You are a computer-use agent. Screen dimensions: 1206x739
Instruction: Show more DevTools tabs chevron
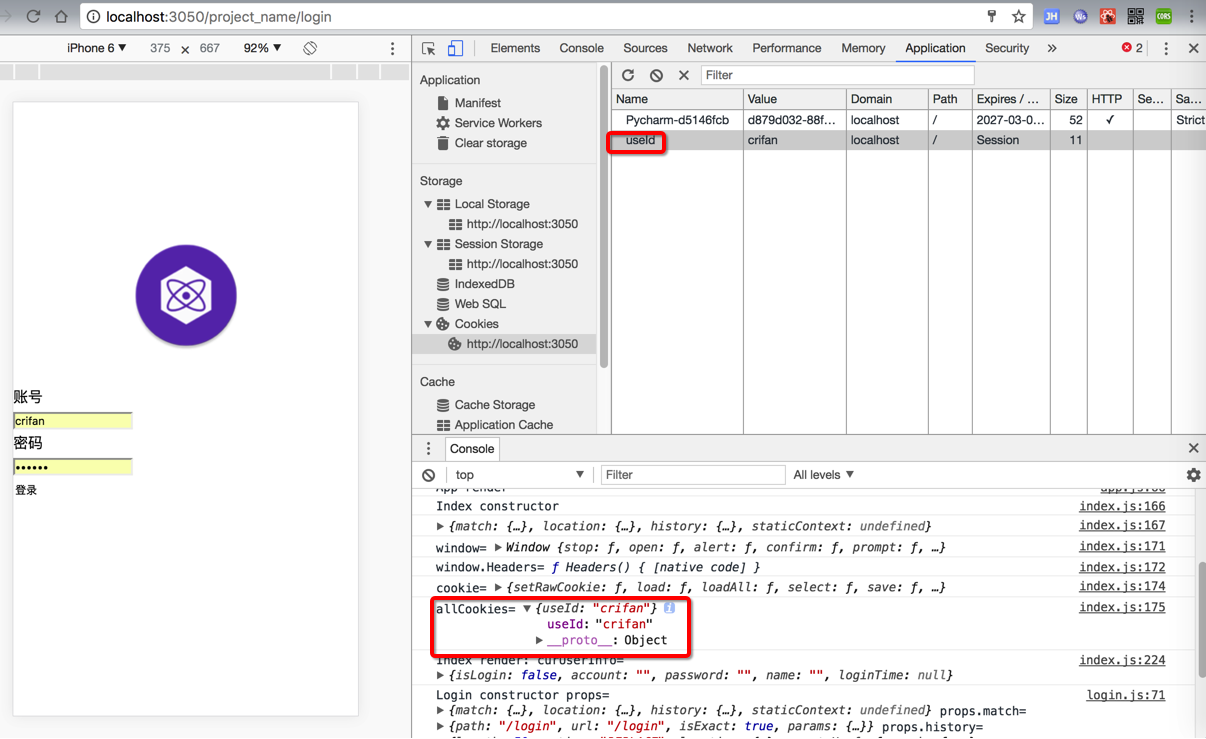click(1052, 48)
